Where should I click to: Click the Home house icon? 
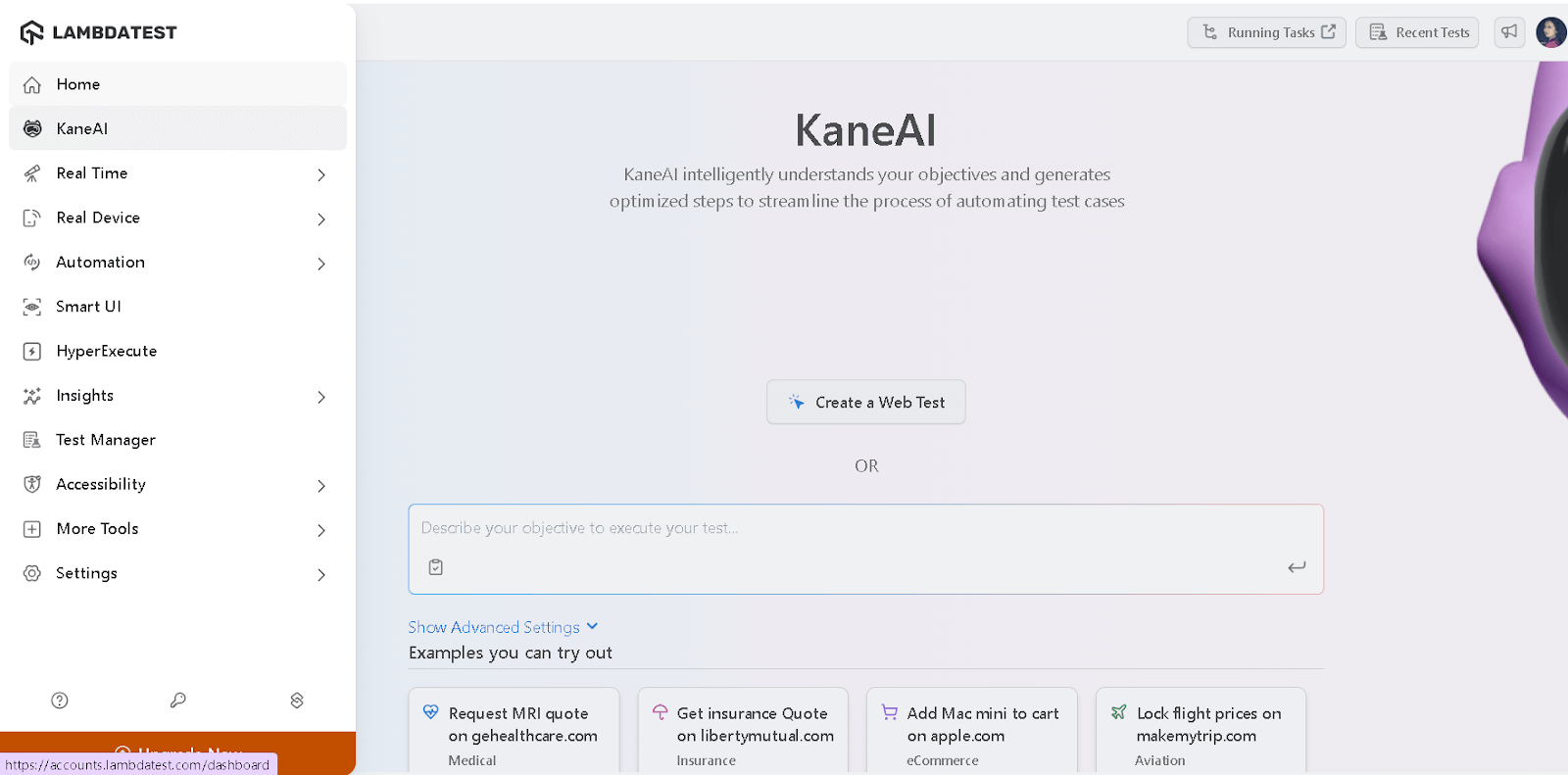[32, 85]
